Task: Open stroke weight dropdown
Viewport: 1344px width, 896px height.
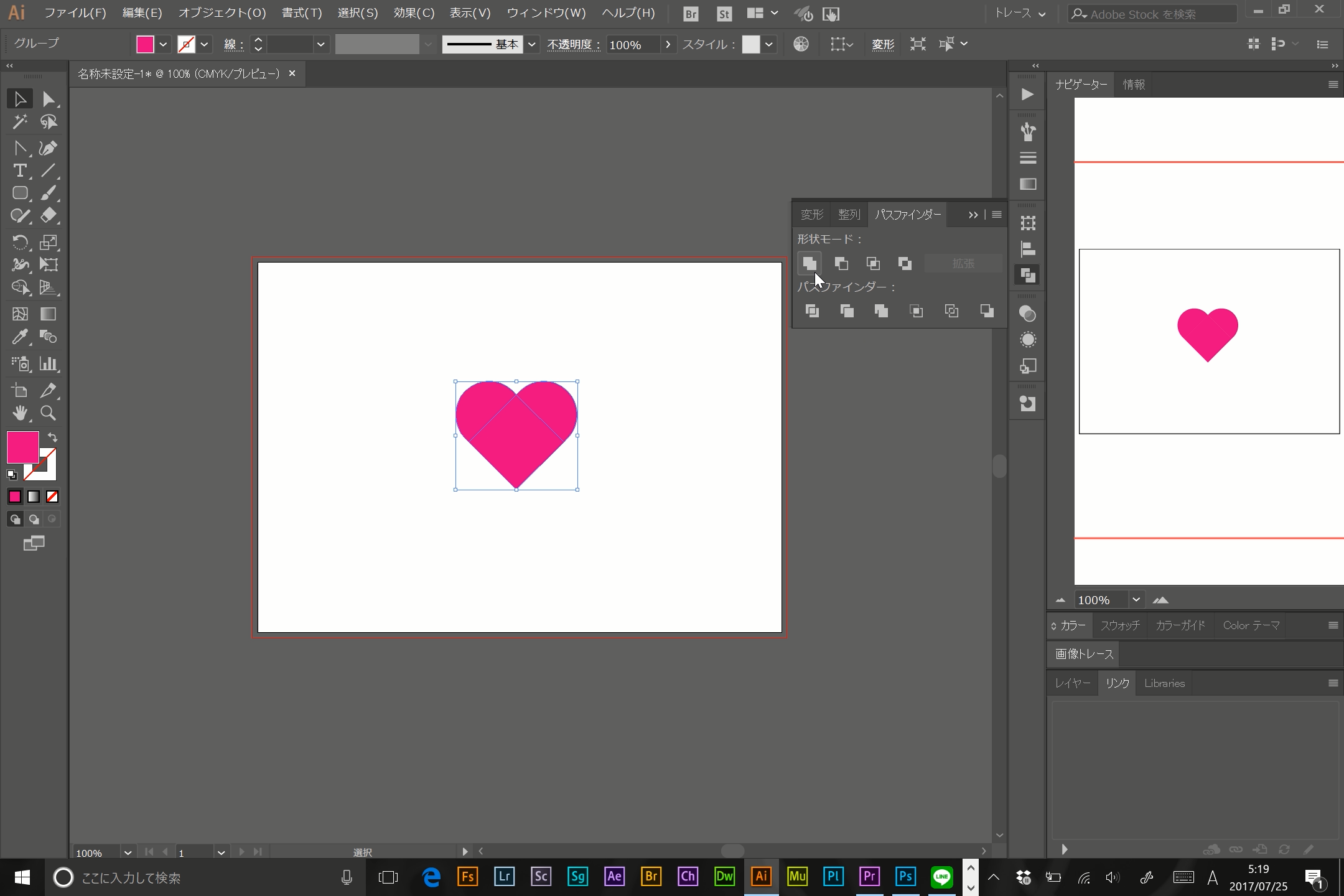Action: 320,44
